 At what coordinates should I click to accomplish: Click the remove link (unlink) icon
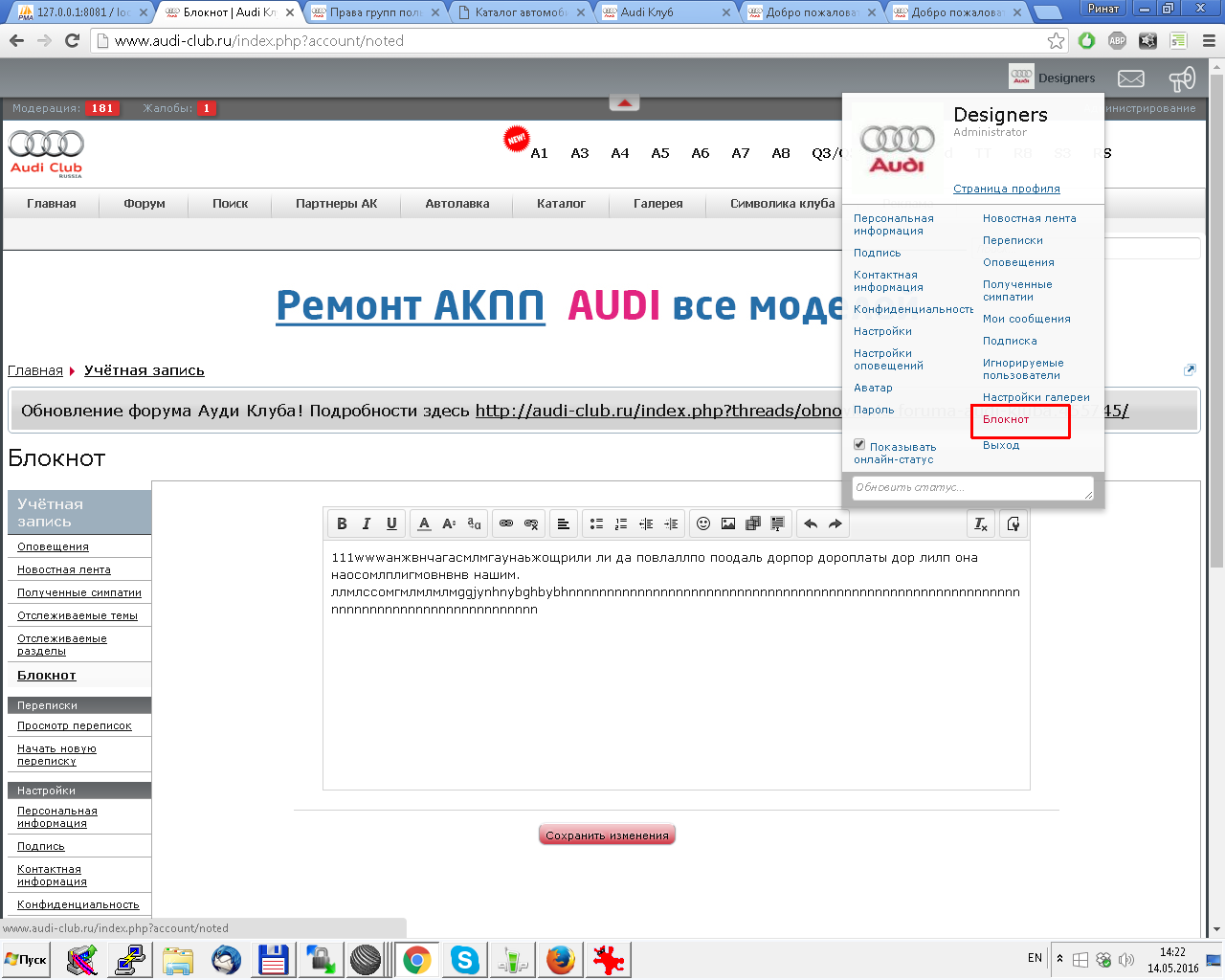531,523
